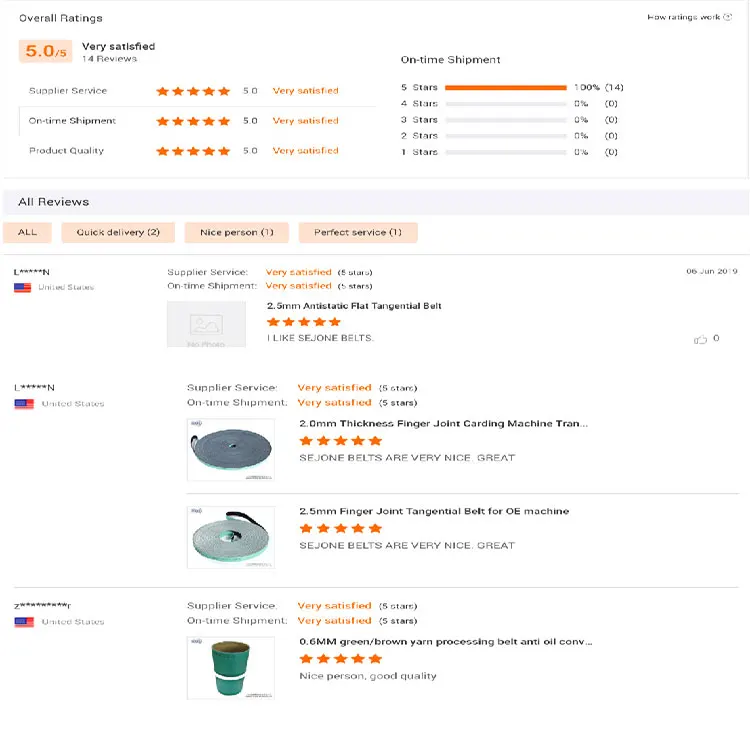This screenshot has height=750, width=750.
Task: Click the orange stars in the Product Quality row
Action: click(x=193, y=151)
